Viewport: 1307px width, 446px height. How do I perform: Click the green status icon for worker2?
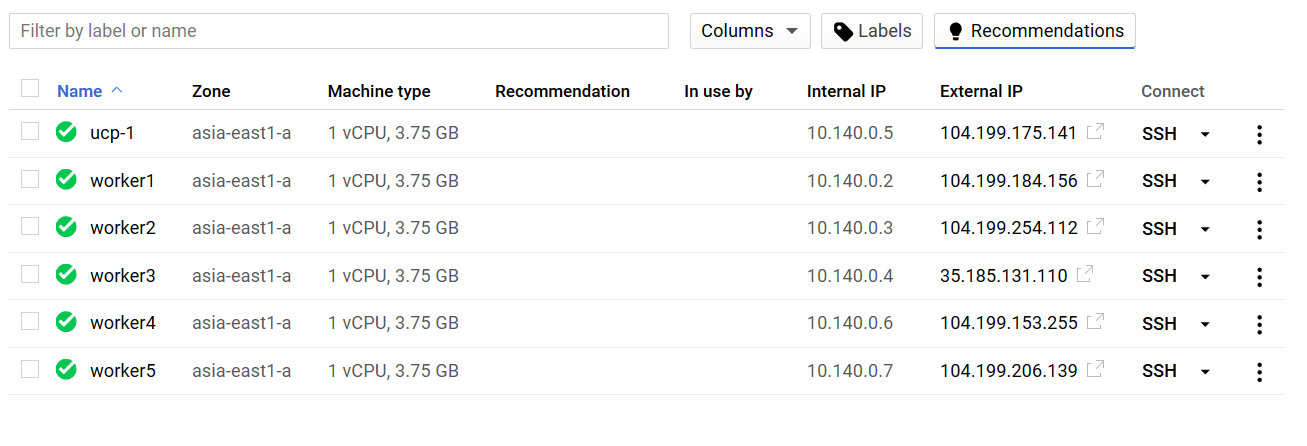click(66, 228)
